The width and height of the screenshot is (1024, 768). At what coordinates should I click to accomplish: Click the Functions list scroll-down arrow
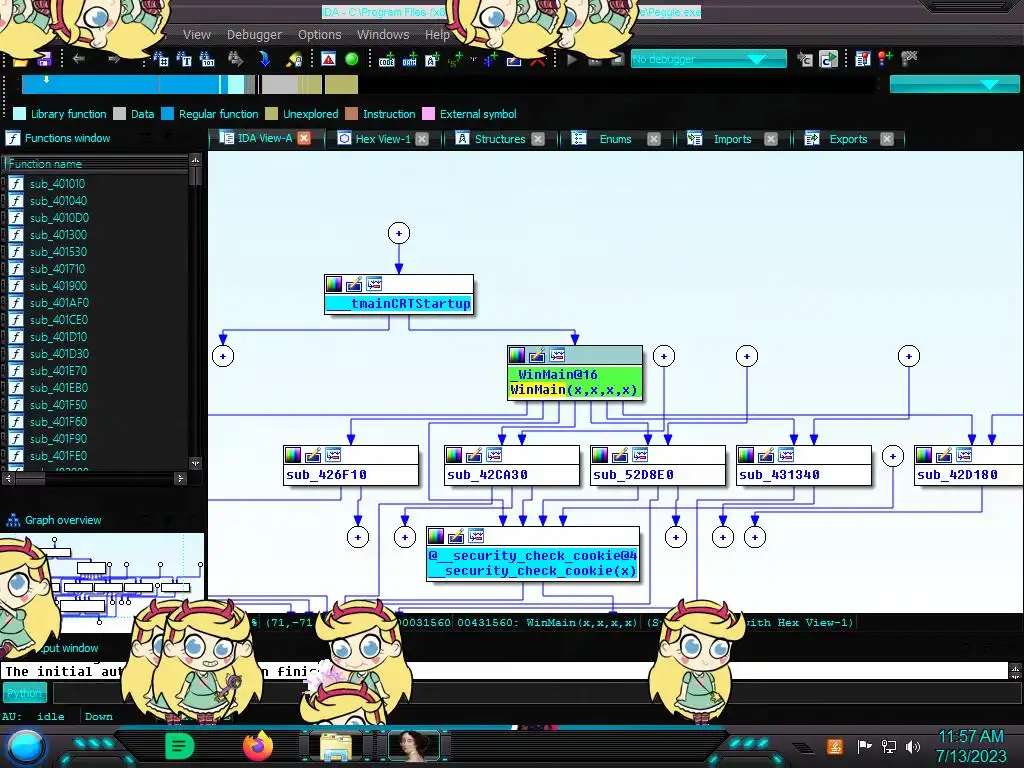[195, 463]
